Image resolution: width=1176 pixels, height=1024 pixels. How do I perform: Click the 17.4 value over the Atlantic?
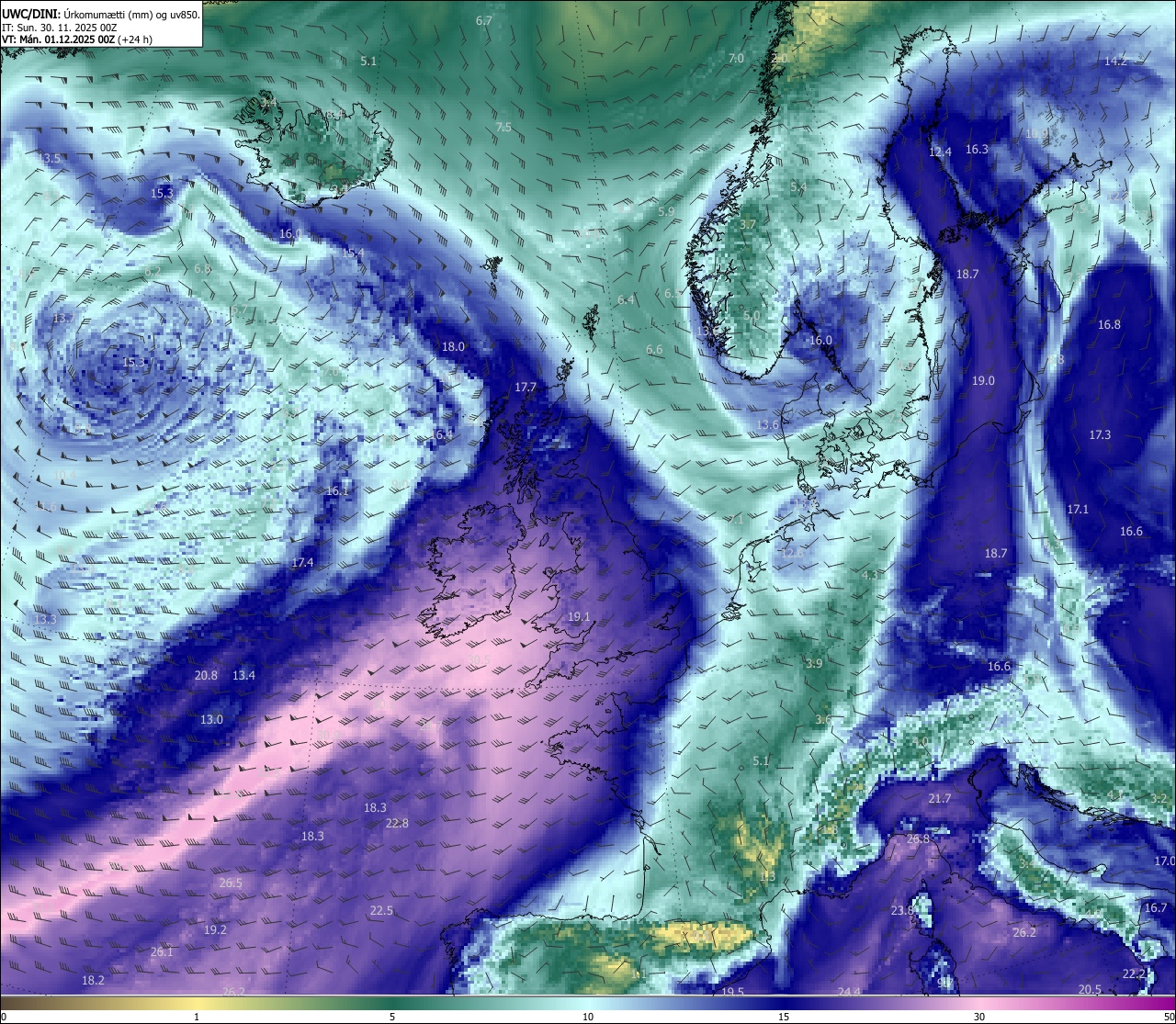pos(302,562)
